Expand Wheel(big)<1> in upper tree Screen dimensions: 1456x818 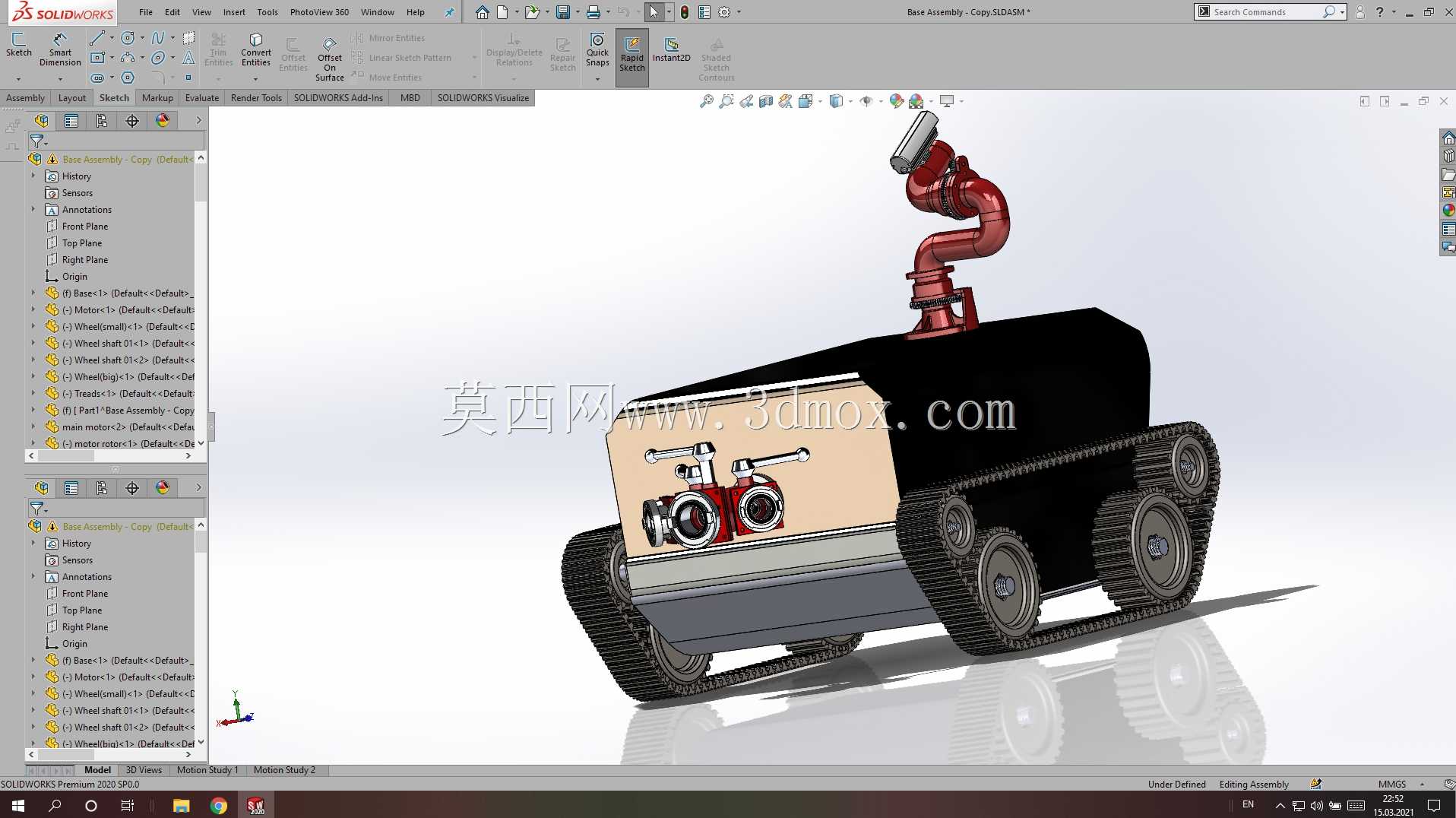pyautogui.click(x=33, y=376)
